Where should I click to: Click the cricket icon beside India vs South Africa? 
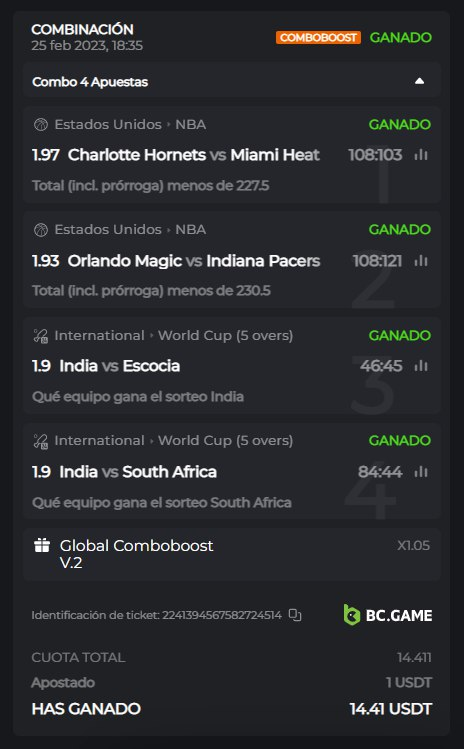(41, 441)
